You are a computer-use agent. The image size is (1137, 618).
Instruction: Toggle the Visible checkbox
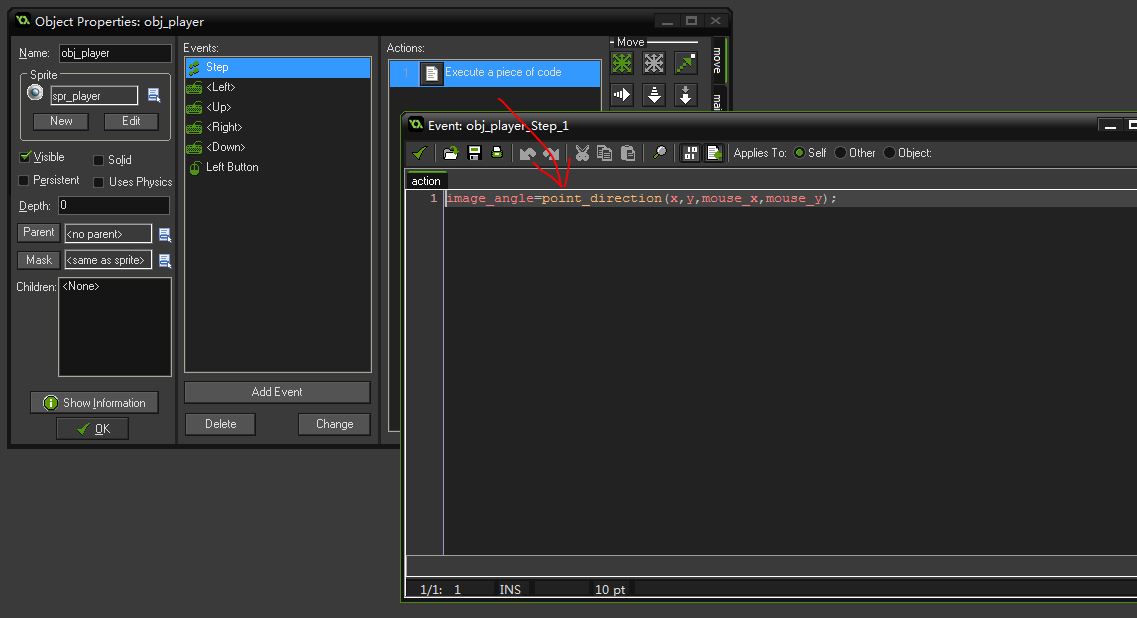pyautogui.click(x=25, y=157)
